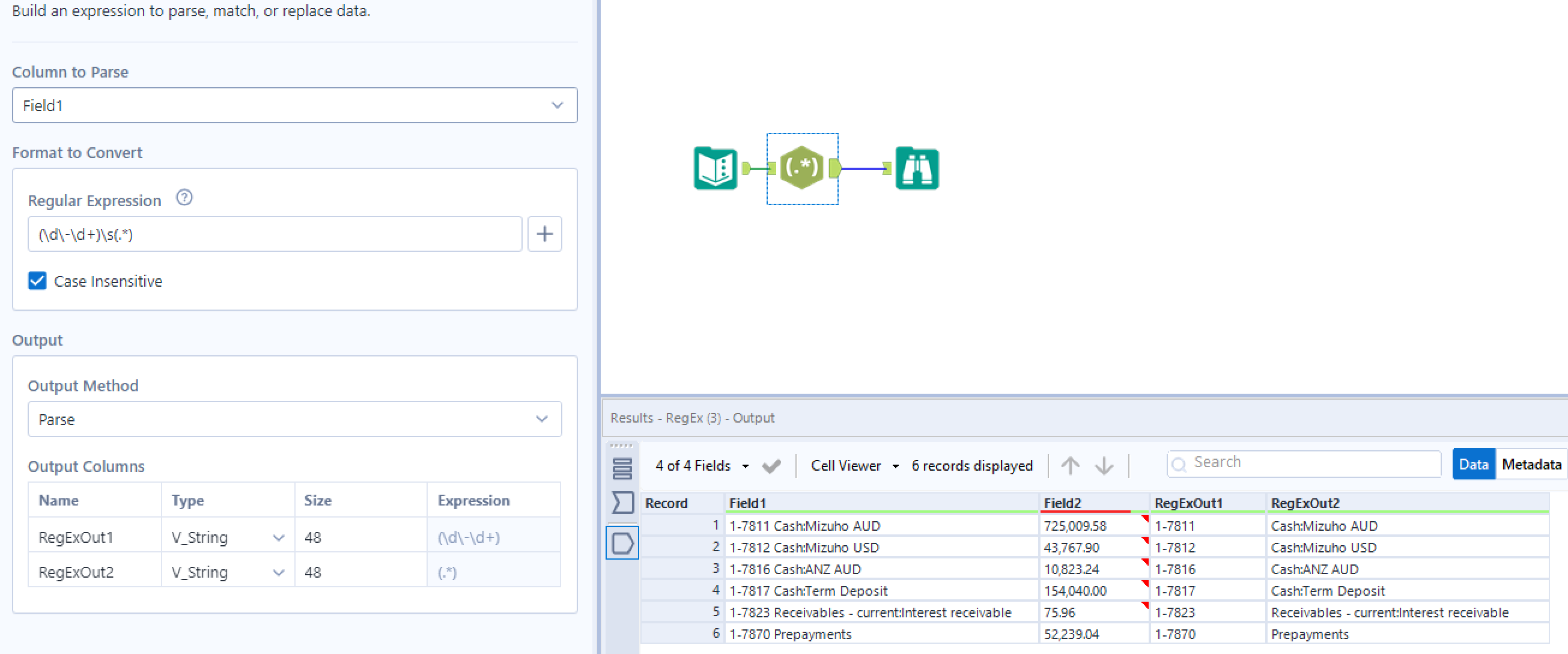Click the down arrow in results toolbar
The height and width of the screenshot is (654, 1568).
[1103, 466]
